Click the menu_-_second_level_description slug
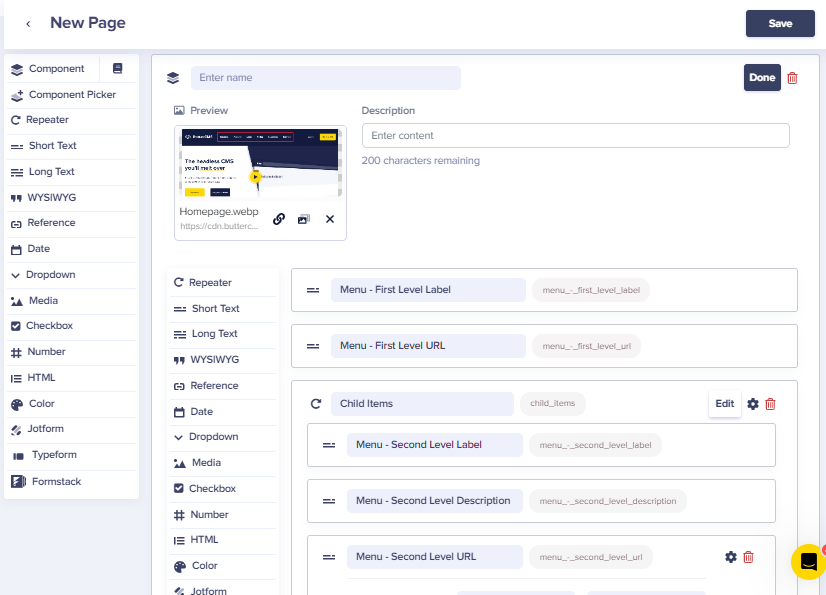Viewport: 826px width, 595px height. pos(607,501)
